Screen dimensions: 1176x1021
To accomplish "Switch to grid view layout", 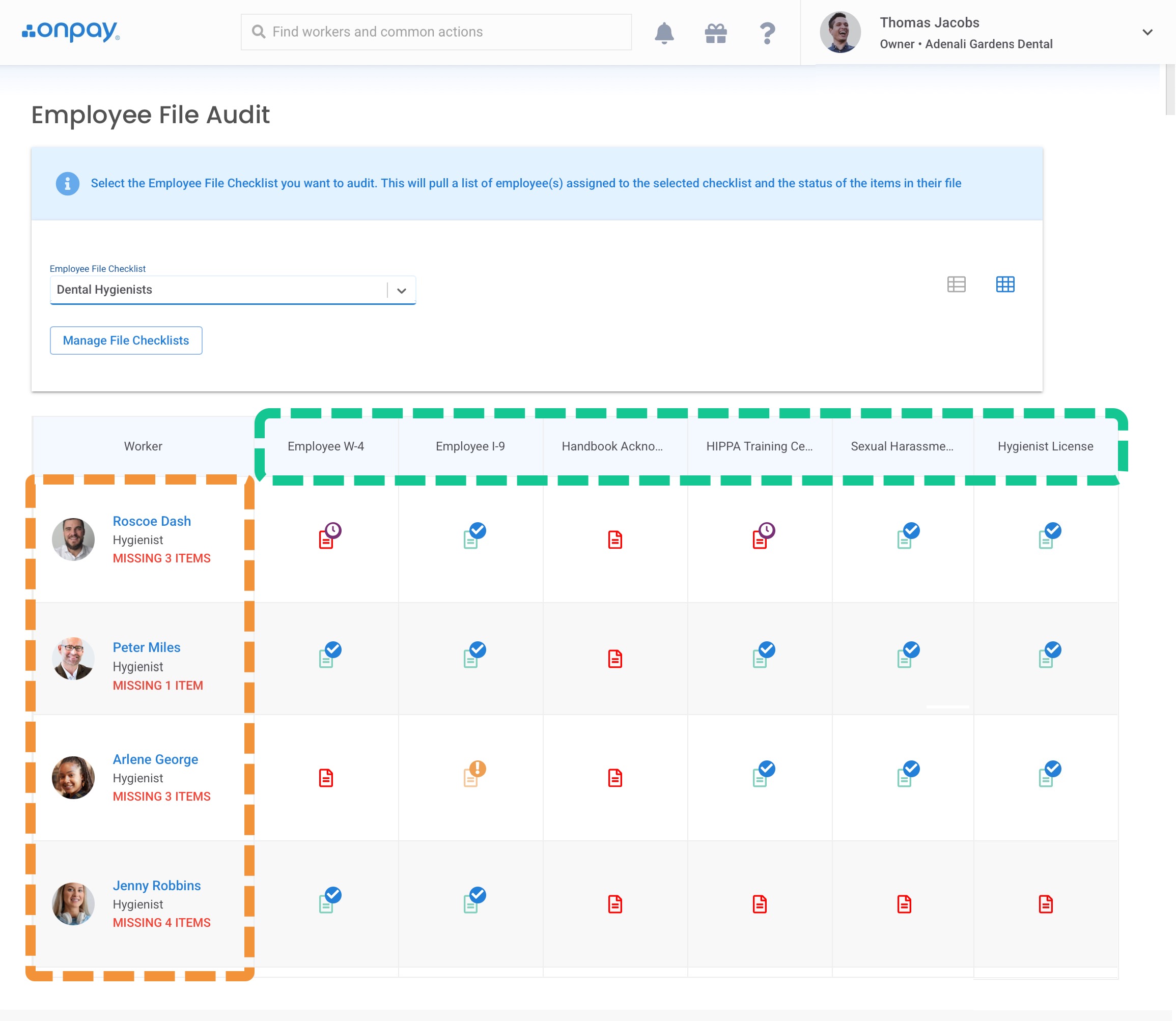I will pyautogui.click(x=1005, y=285).
